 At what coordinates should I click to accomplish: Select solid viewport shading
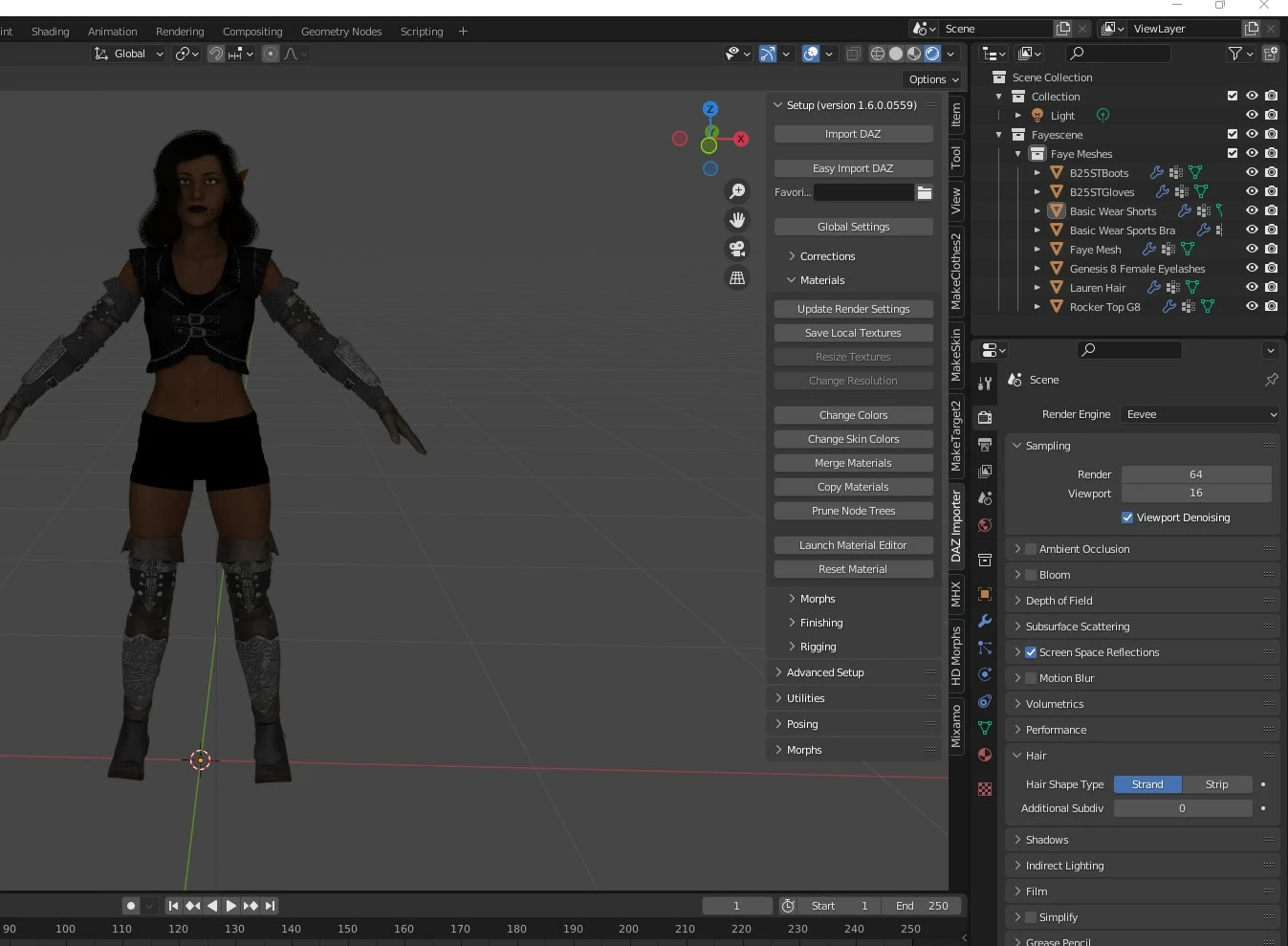click(x=895, y=54)
